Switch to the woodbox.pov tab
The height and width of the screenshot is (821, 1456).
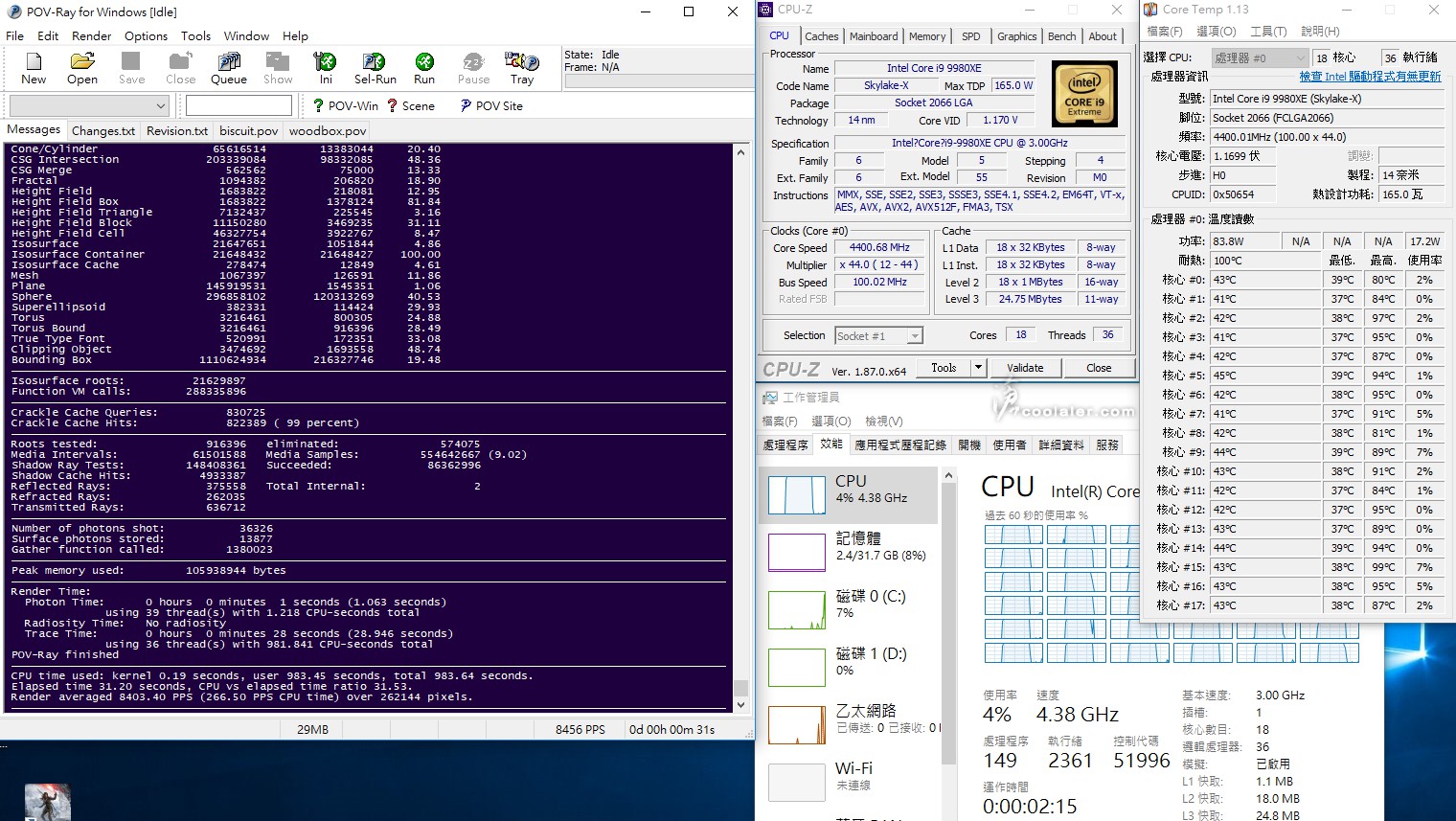click(328, 130)
